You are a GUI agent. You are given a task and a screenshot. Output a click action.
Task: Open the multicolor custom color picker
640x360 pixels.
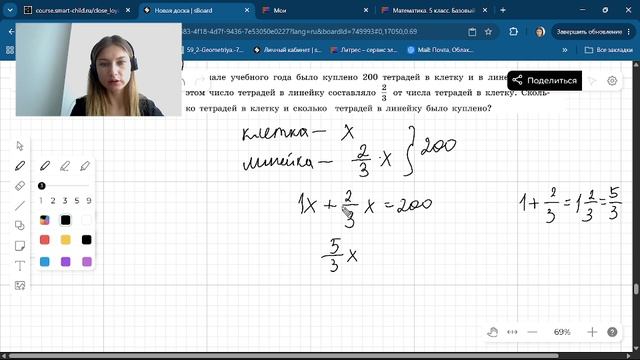(x=44, y=220)
